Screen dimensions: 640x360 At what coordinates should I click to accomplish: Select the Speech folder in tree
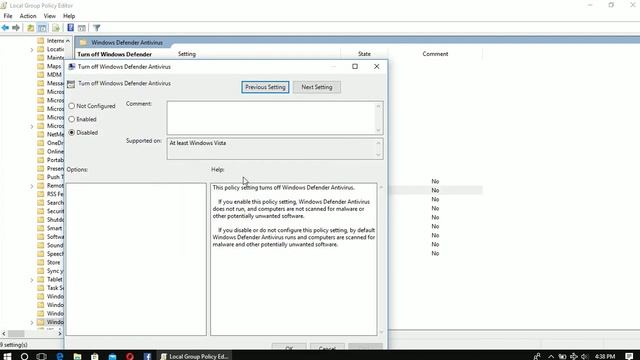coord(55,254)
